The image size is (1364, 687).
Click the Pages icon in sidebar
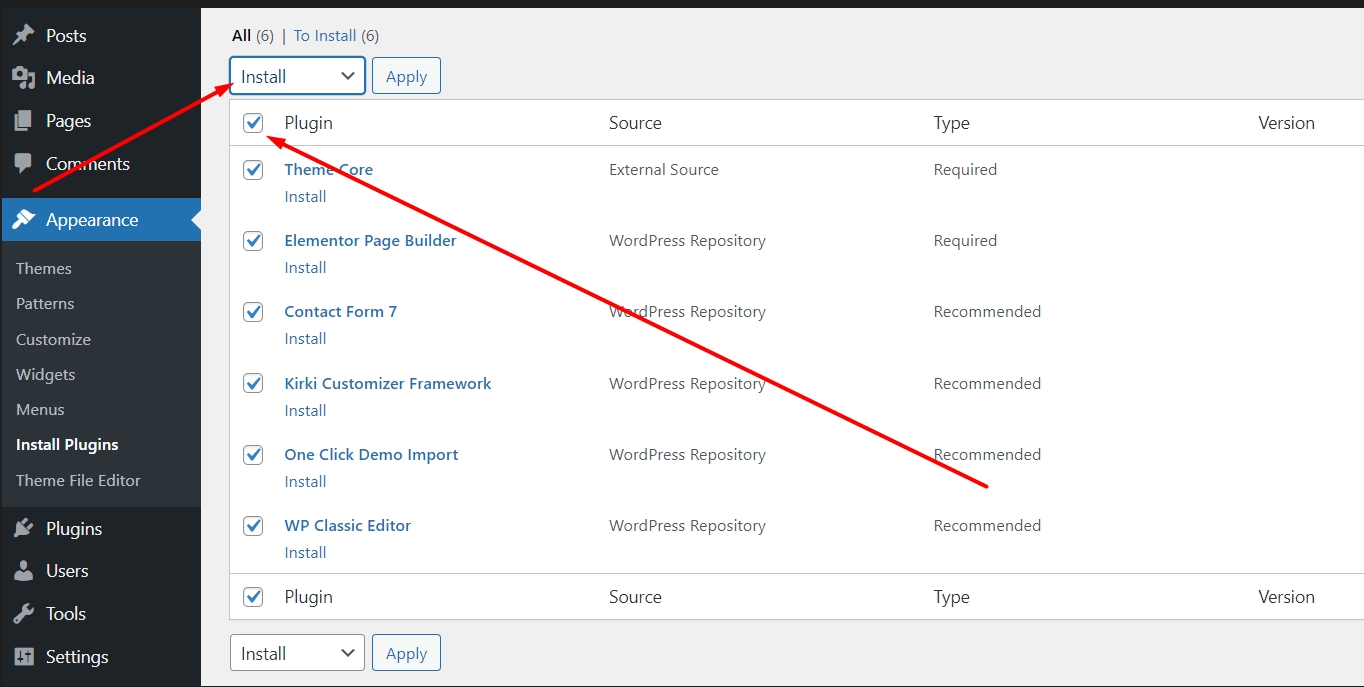point(23,121)
